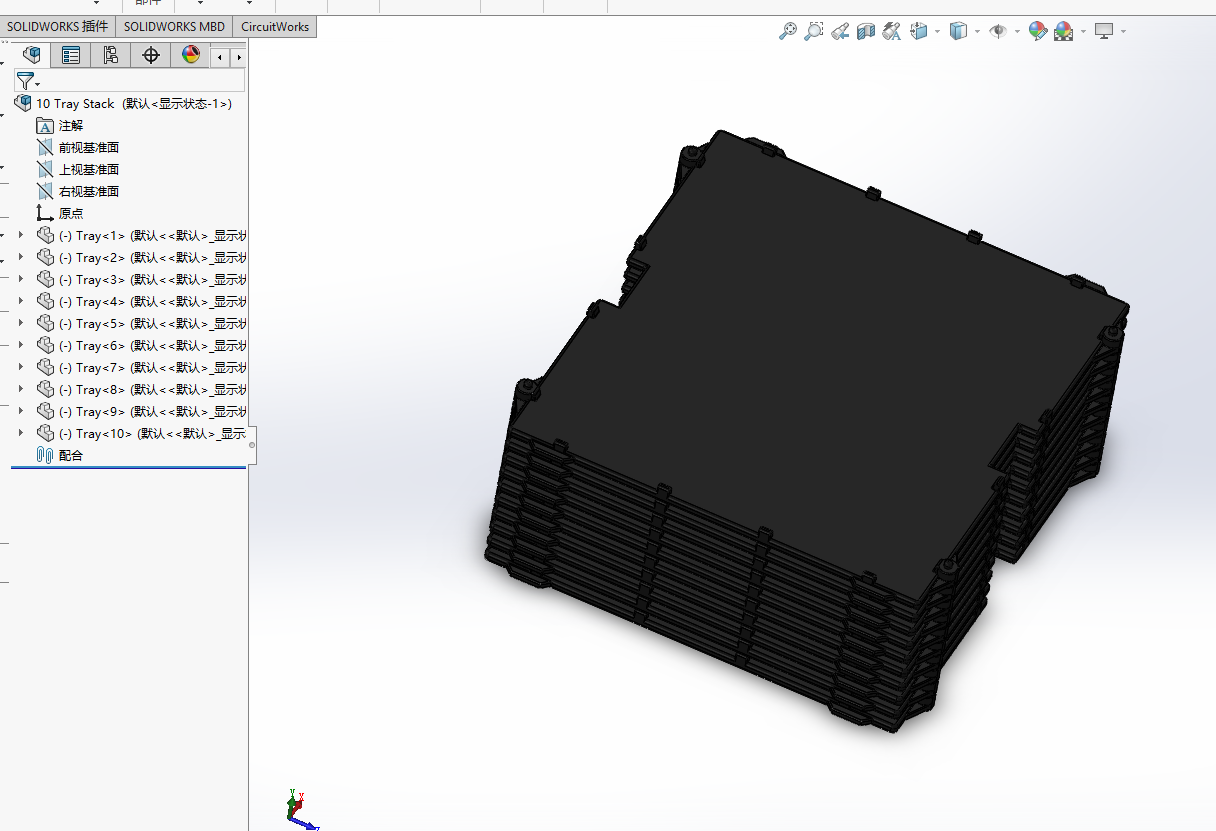Image resolution: width=1216 pixels, height=831 pixels.
Task: Open the SOLIDWORKS MBD tab
Action: coord(175,27)
